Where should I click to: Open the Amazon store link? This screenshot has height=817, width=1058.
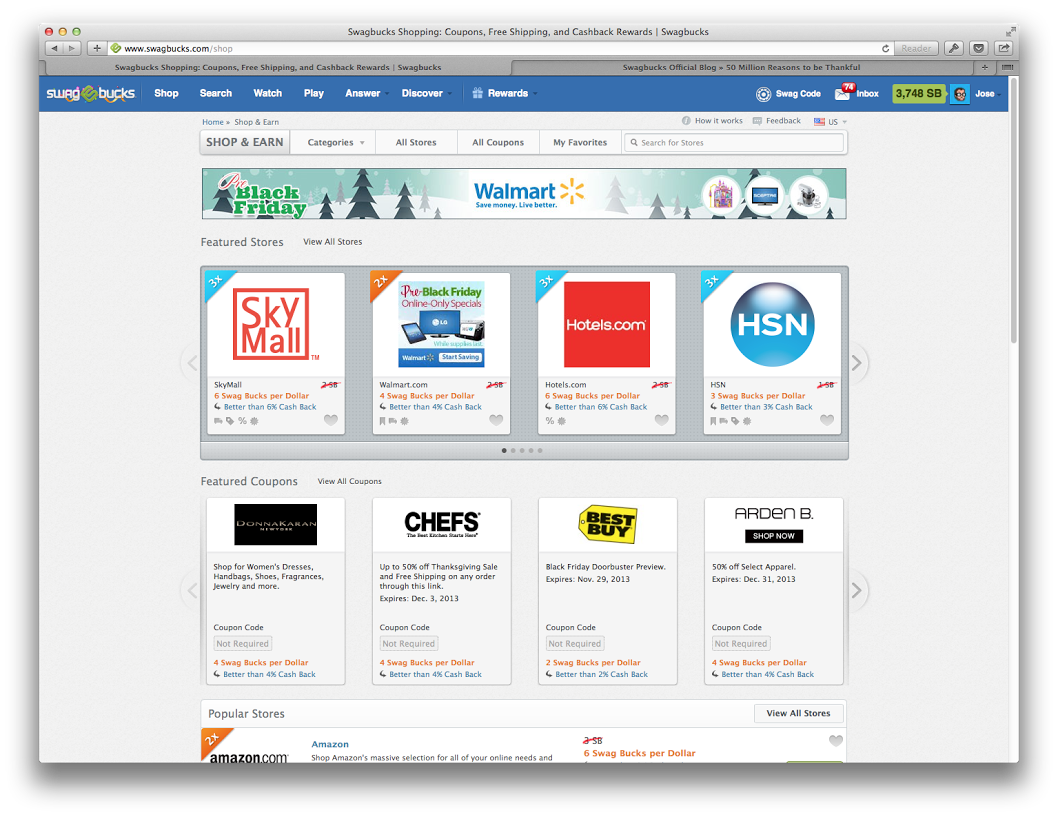click(x=330, y=744)
